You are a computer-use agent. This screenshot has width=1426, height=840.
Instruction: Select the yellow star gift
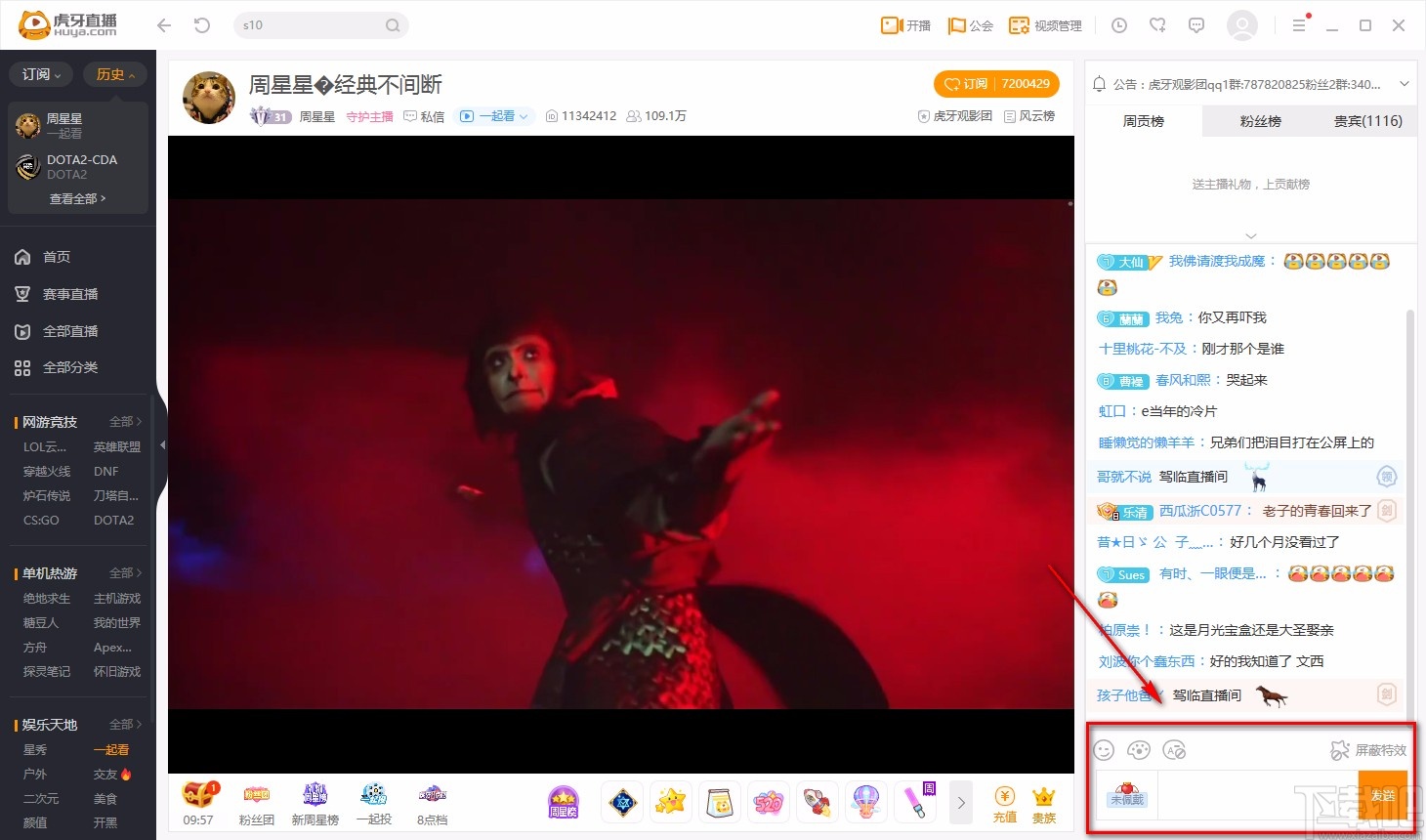click(x=671, y=803)
